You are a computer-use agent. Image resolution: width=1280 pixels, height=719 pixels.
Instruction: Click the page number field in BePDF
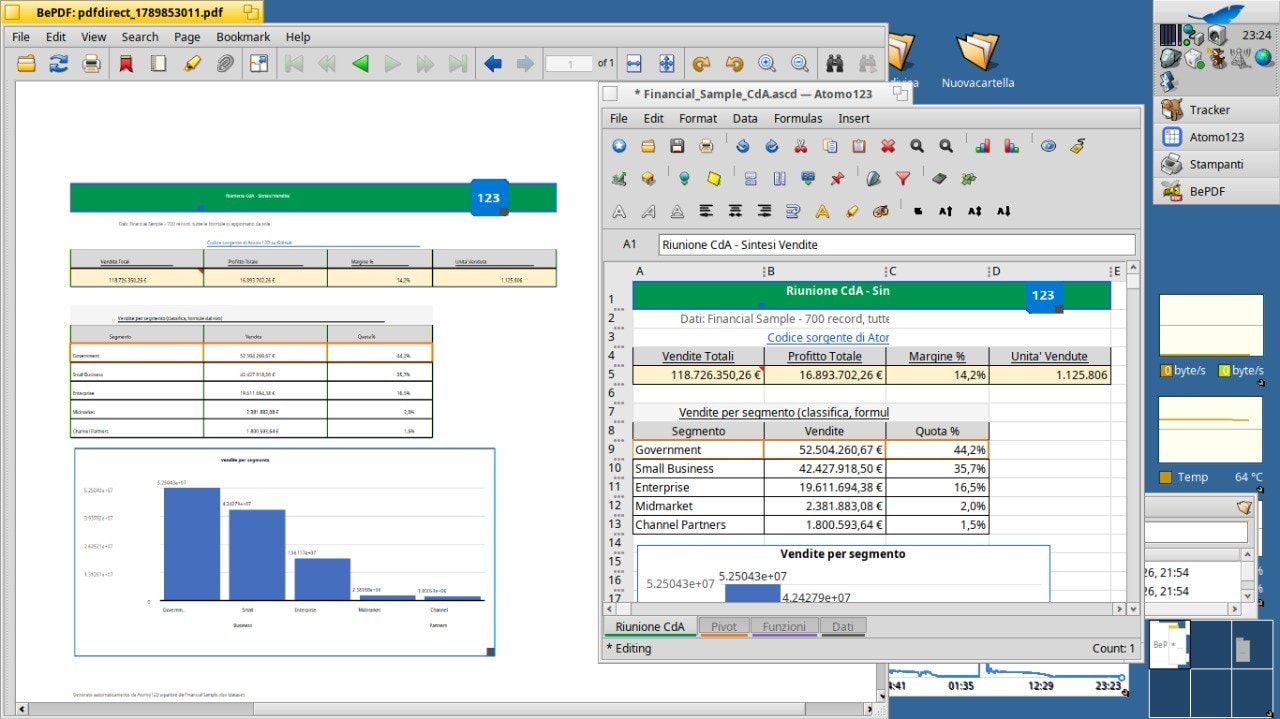coord(569,64)
